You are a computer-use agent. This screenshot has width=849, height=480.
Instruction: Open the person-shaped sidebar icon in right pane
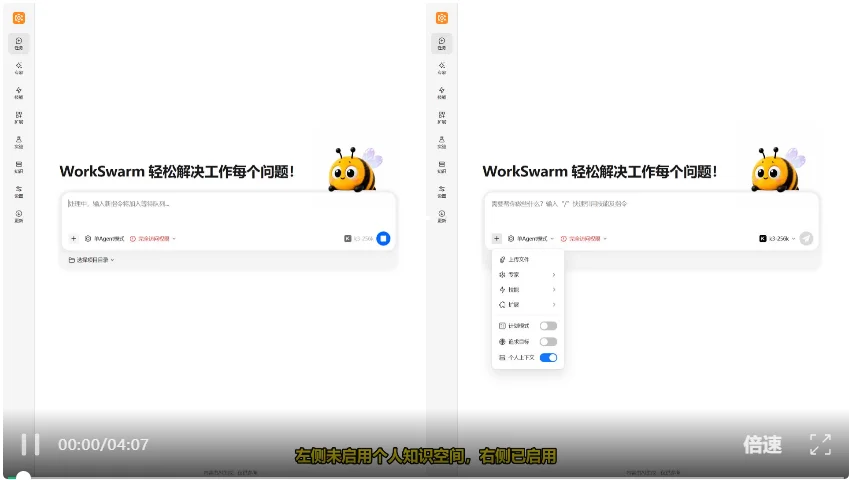[x=442, y=142]
